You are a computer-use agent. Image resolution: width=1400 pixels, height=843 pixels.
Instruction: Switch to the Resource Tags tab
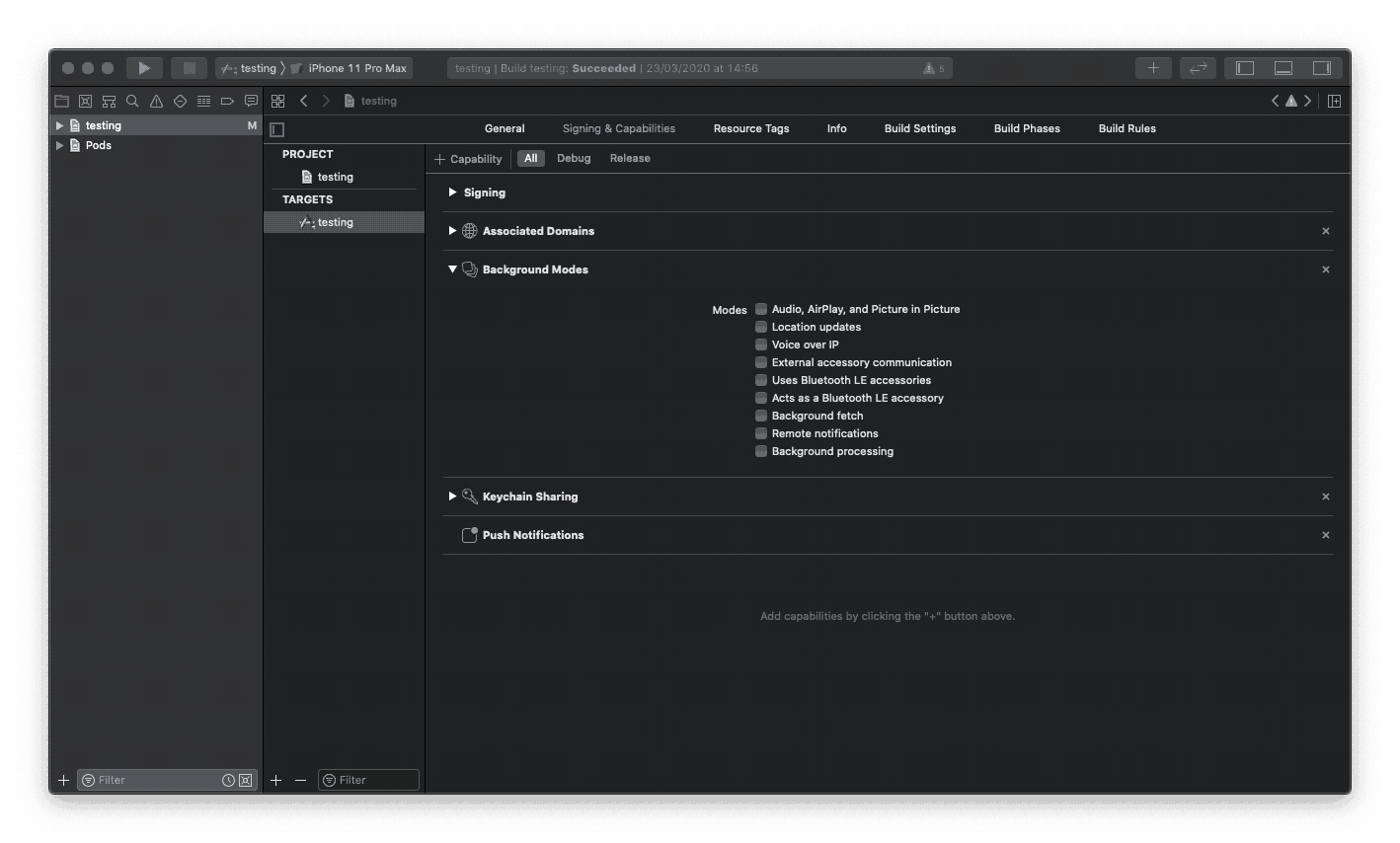point(751,128)
